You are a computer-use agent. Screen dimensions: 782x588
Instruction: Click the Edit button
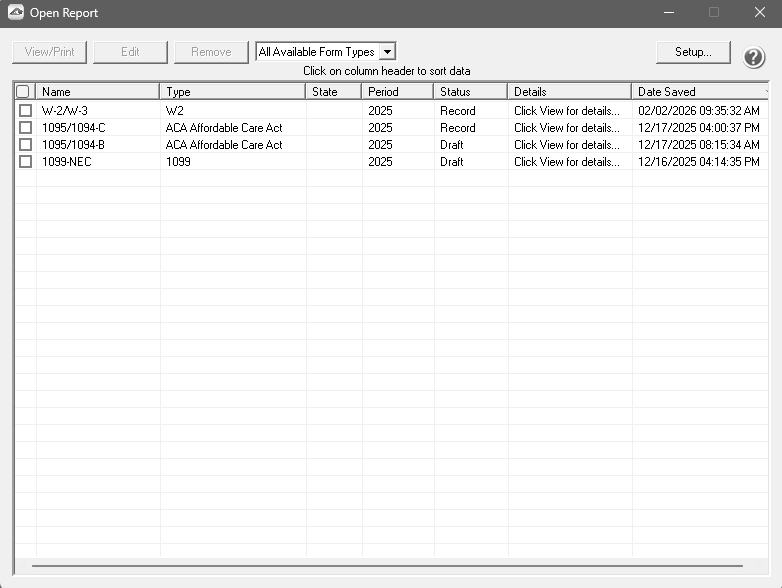click(x=130, y=52)
